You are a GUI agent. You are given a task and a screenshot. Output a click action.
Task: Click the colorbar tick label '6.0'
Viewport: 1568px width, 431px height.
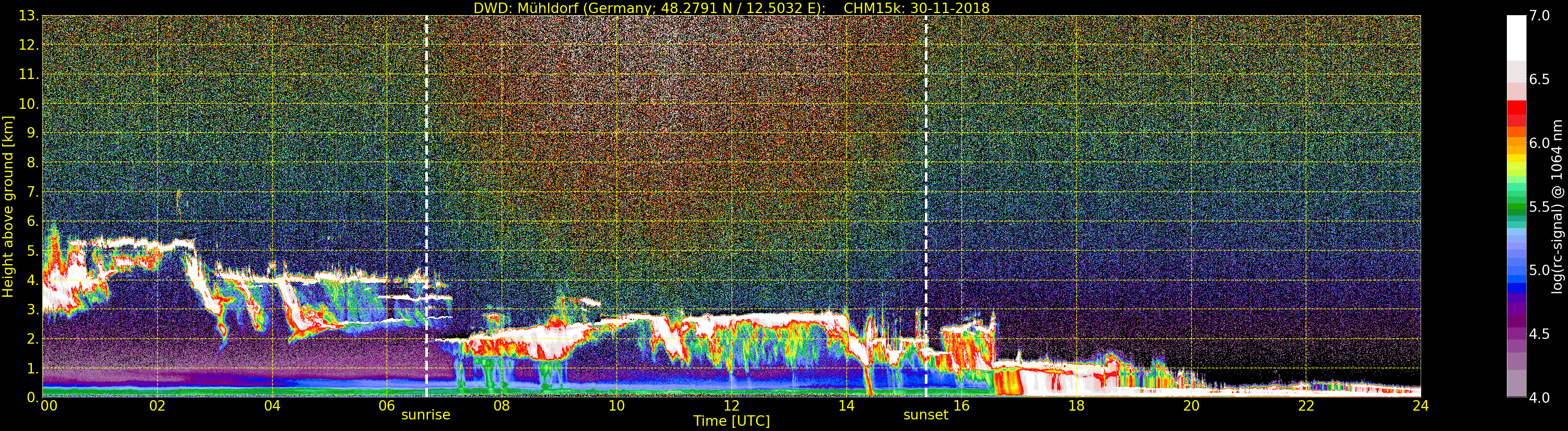pyautogui.click(x=1540, y=143)
